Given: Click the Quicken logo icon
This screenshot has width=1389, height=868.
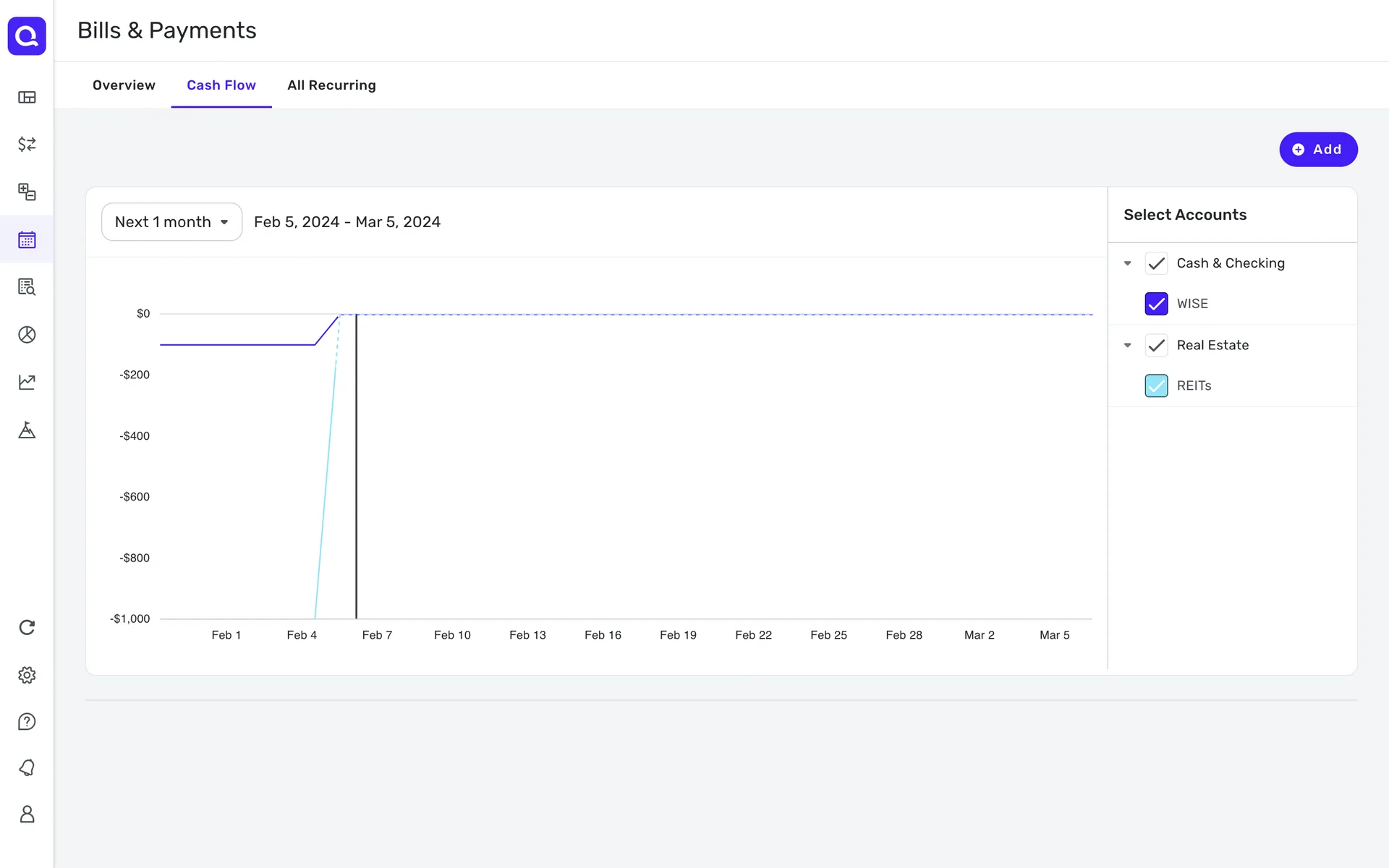Looking at the screenshot, I should pyautogui.click(x=27, y=36).
